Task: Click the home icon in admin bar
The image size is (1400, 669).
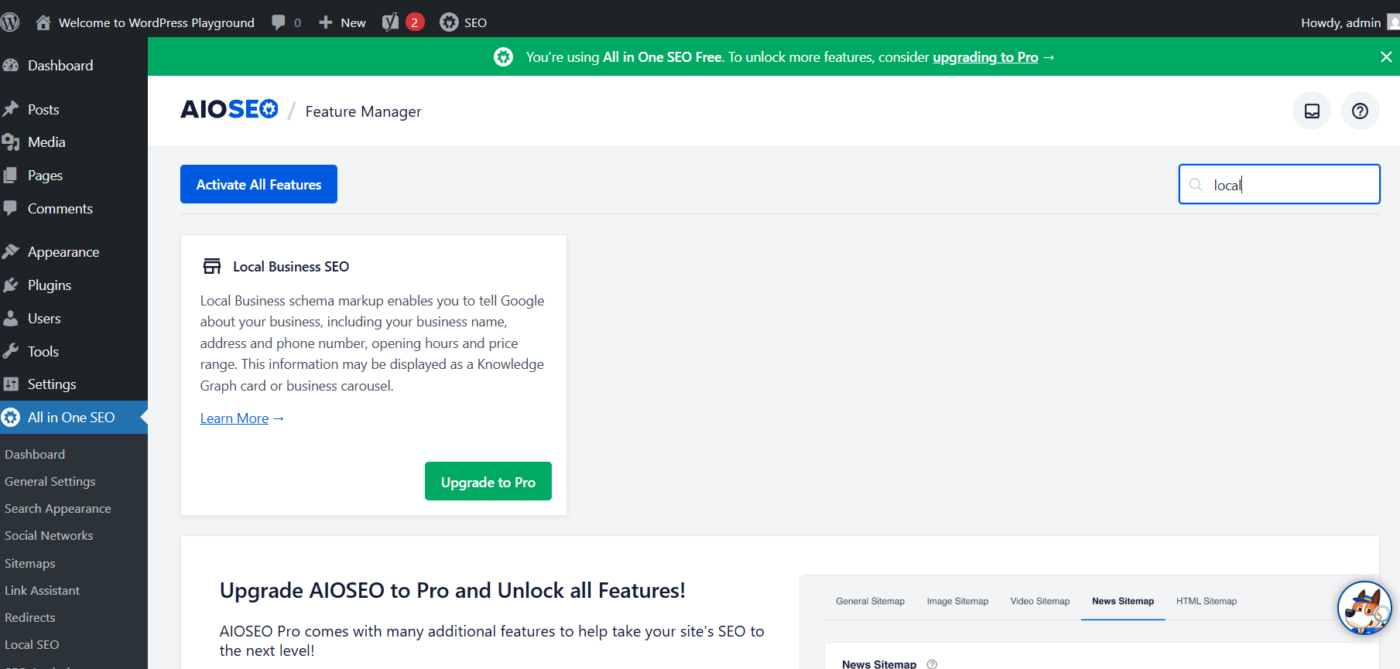Action: 43,22
